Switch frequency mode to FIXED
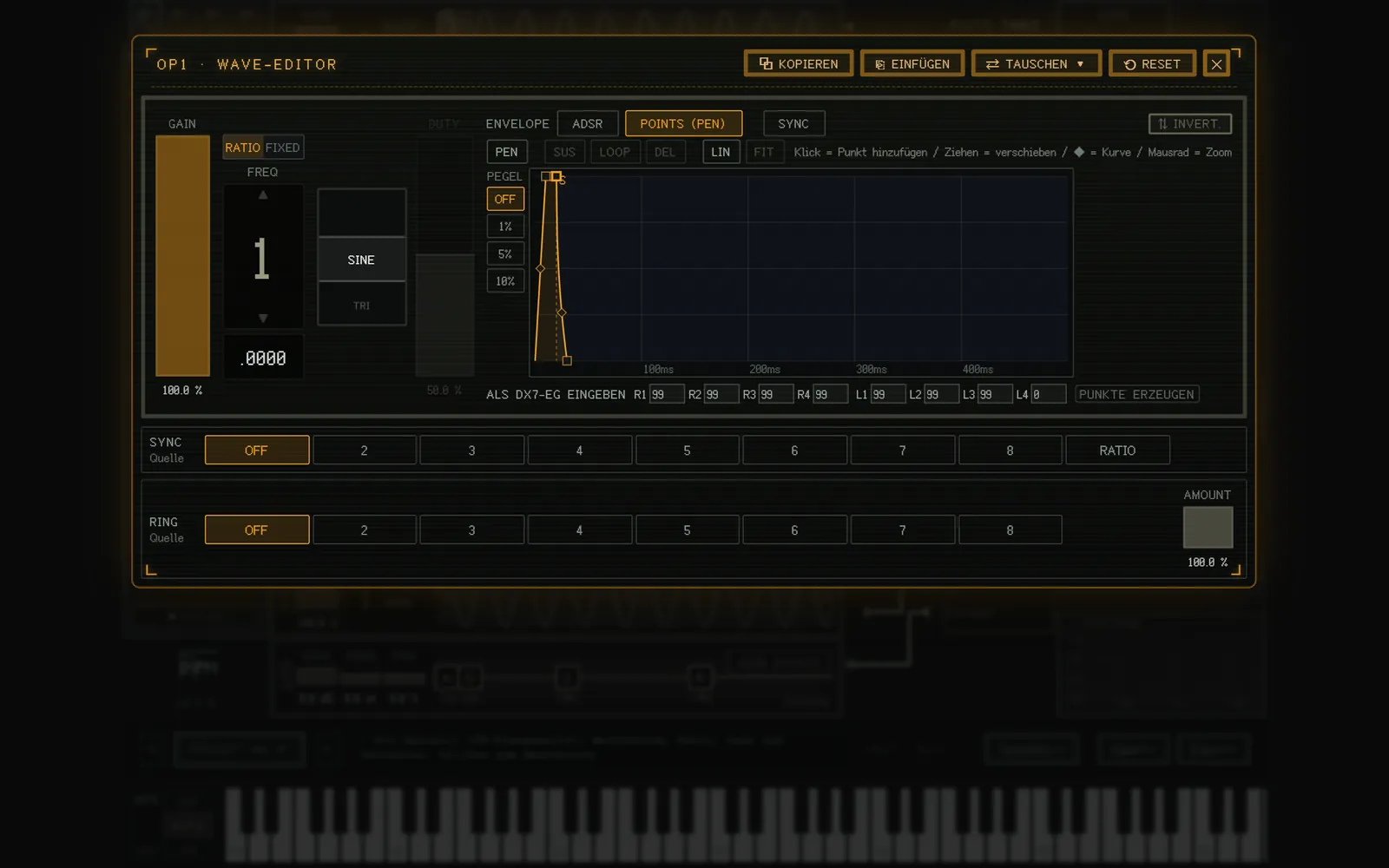The width and height of the screenshot is (1389, 868). pyautogui.click(x=282, y=148)
